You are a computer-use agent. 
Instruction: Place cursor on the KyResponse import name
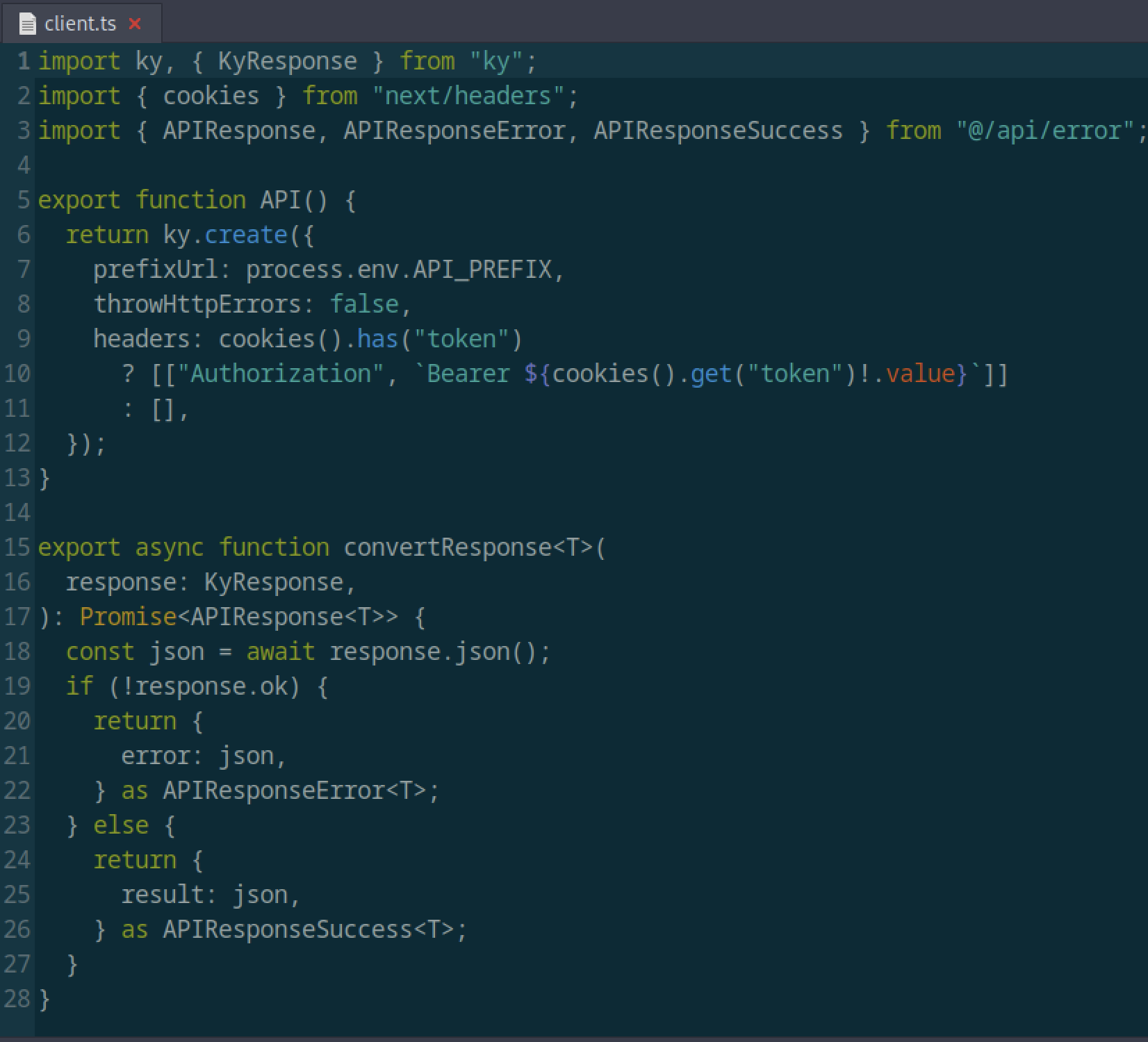pos(287,61)
